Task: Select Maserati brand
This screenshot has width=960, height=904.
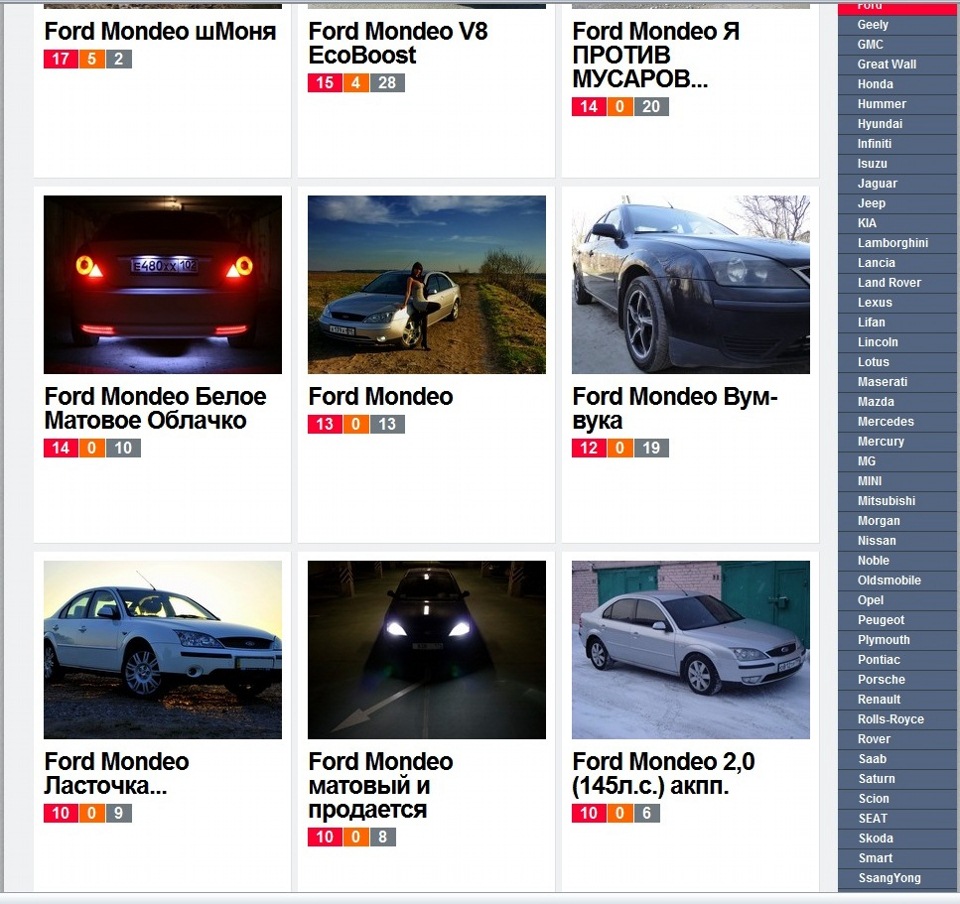Action: [899, 382]
